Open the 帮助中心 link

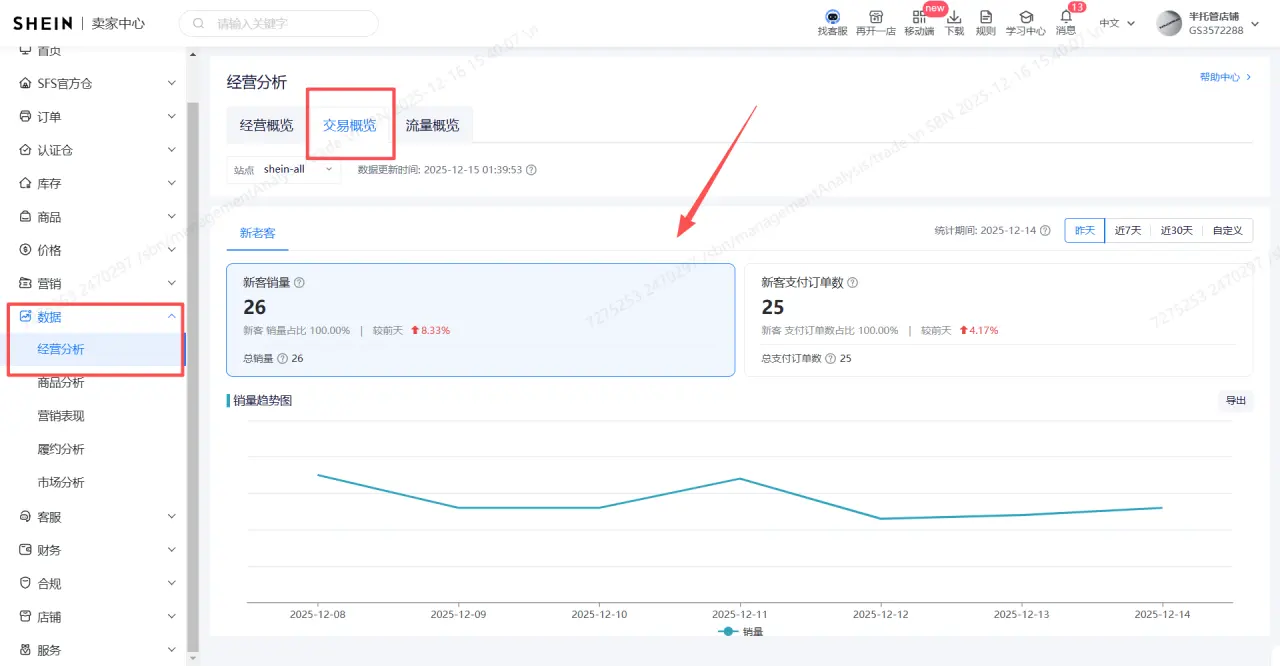click(x=1225, y=77)
